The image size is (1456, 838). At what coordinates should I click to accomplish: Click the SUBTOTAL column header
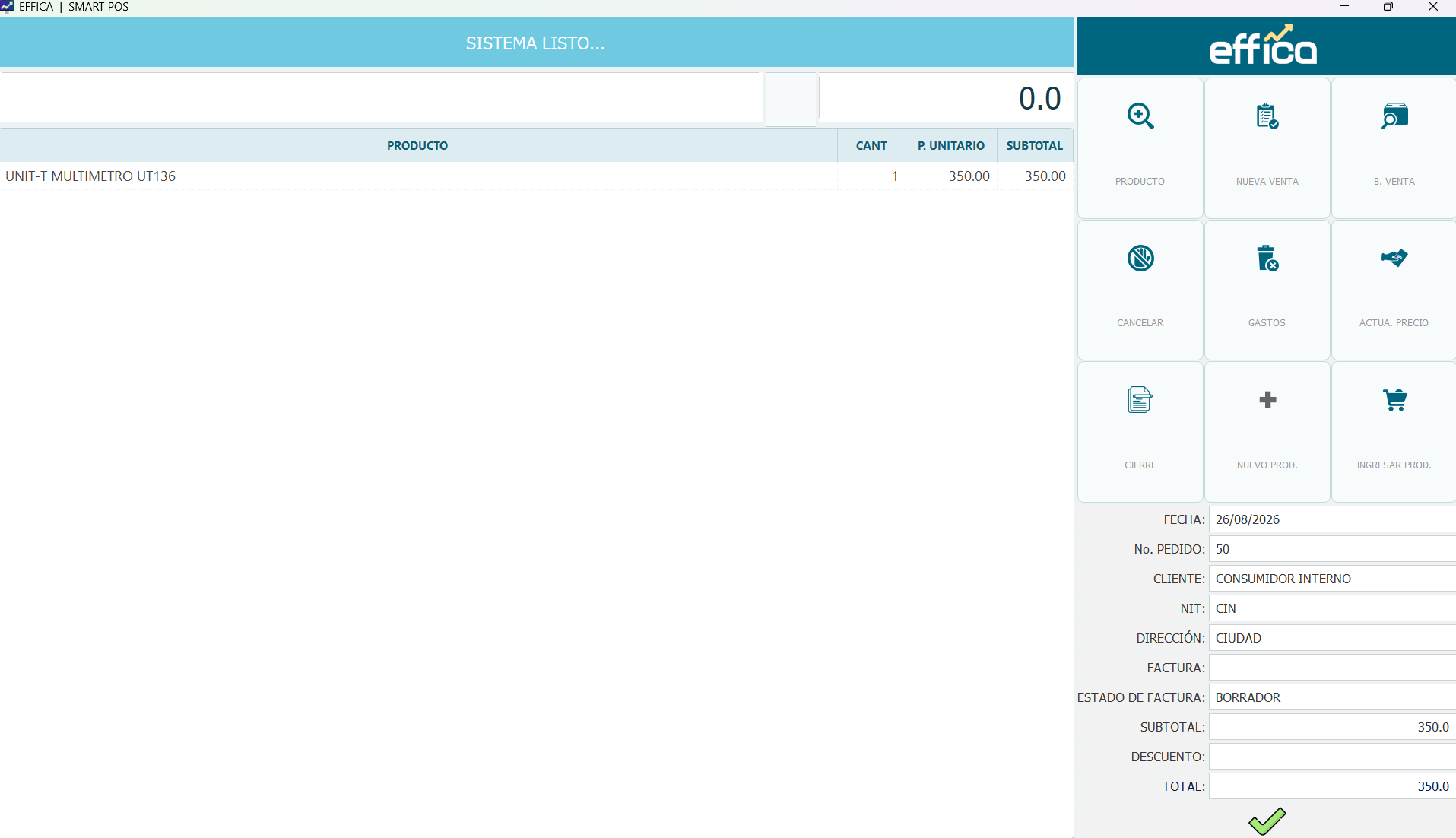tap(1035, 145)
